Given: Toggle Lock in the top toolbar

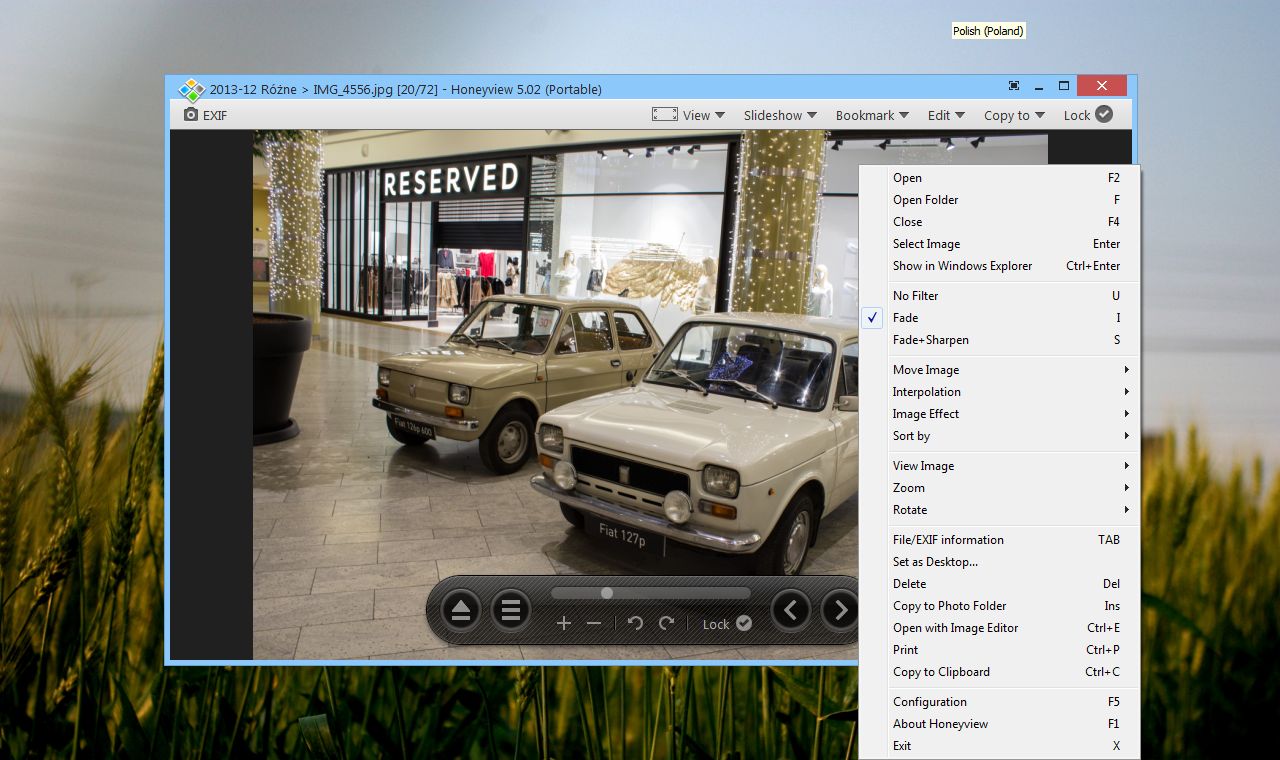Looking at the screenshot, I should 1088,115.
